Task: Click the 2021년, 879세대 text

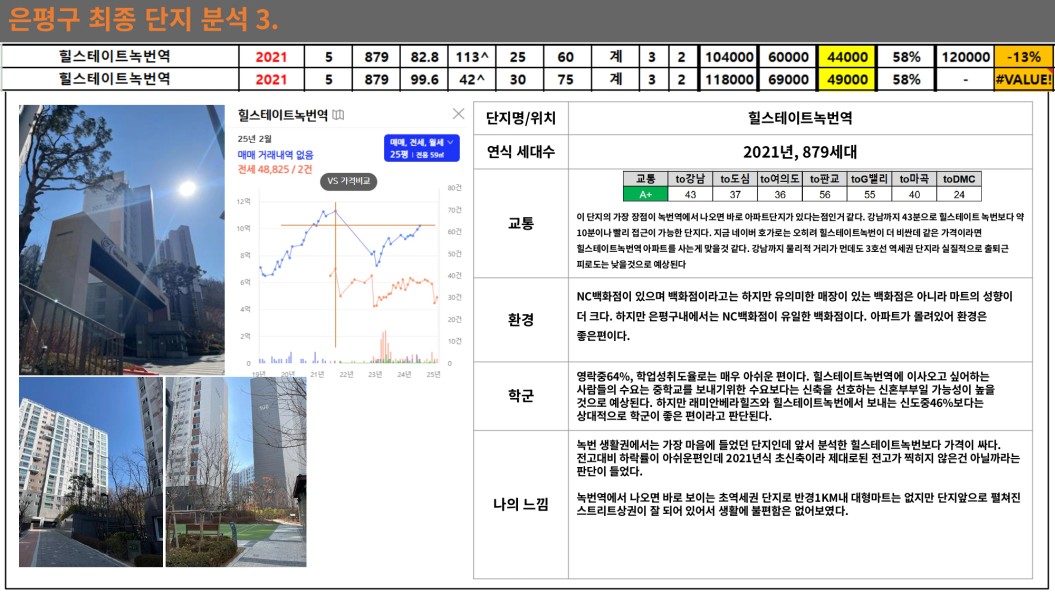Action: click(800, 152)
